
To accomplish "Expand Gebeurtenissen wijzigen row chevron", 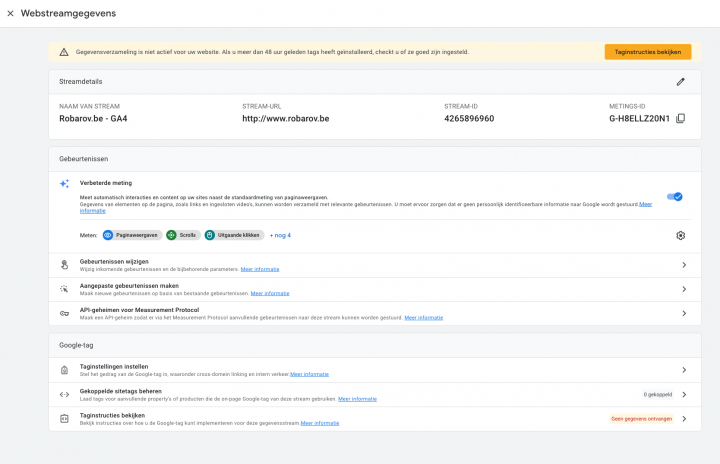I will [684, 265].
